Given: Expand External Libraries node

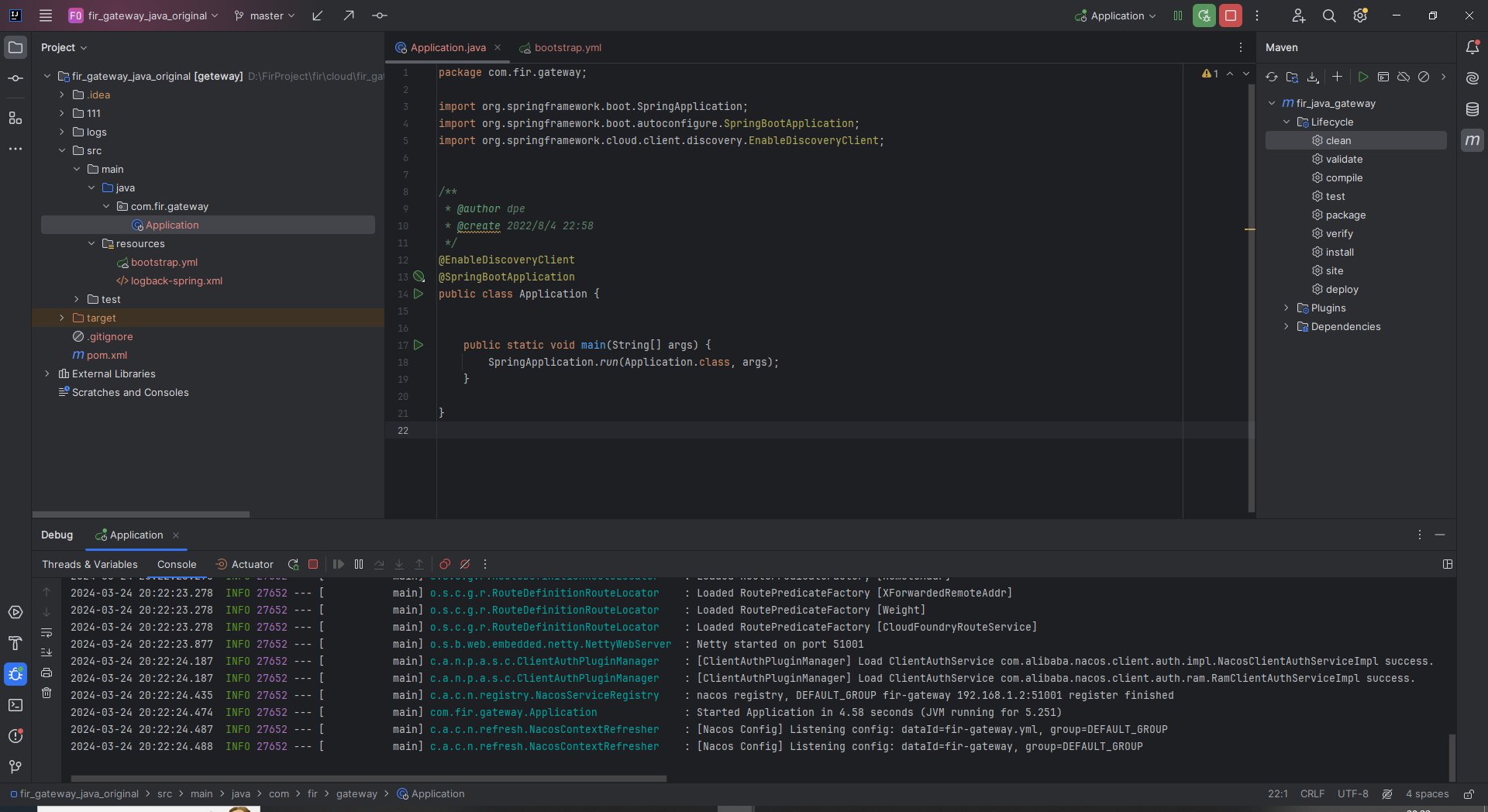Looking at the screenshot, I should click(x=47, y=373).
